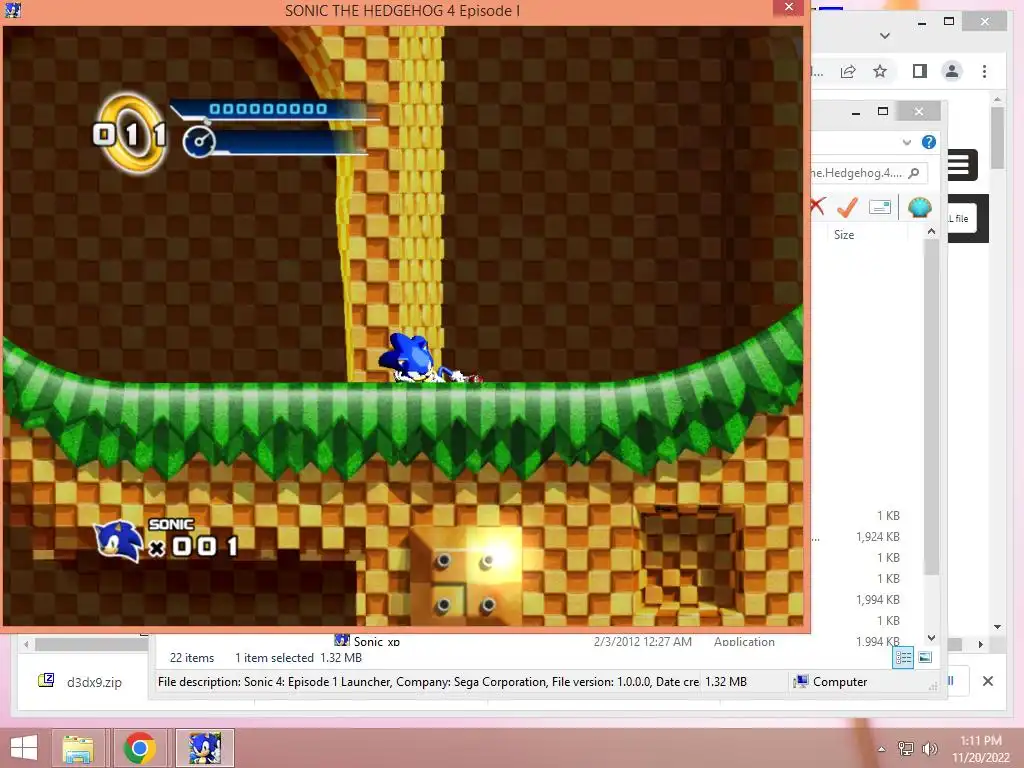Open the network tray icon
Image resolution: width=1024 pixels, height=768 pixels.
coord(906,748)
